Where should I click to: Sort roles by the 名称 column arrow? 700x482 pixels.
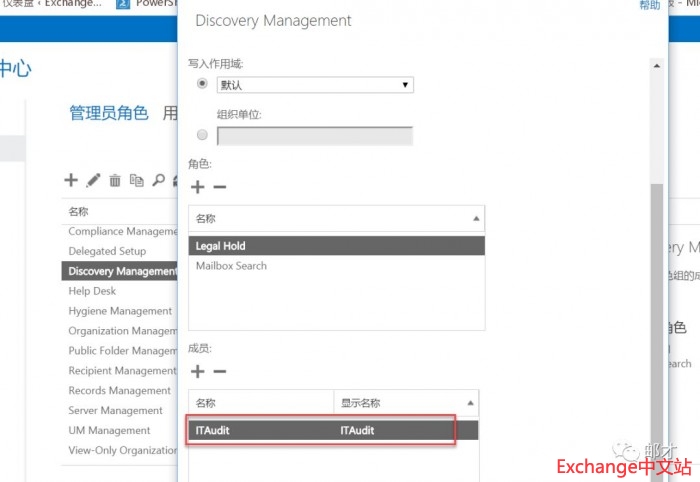476,218
